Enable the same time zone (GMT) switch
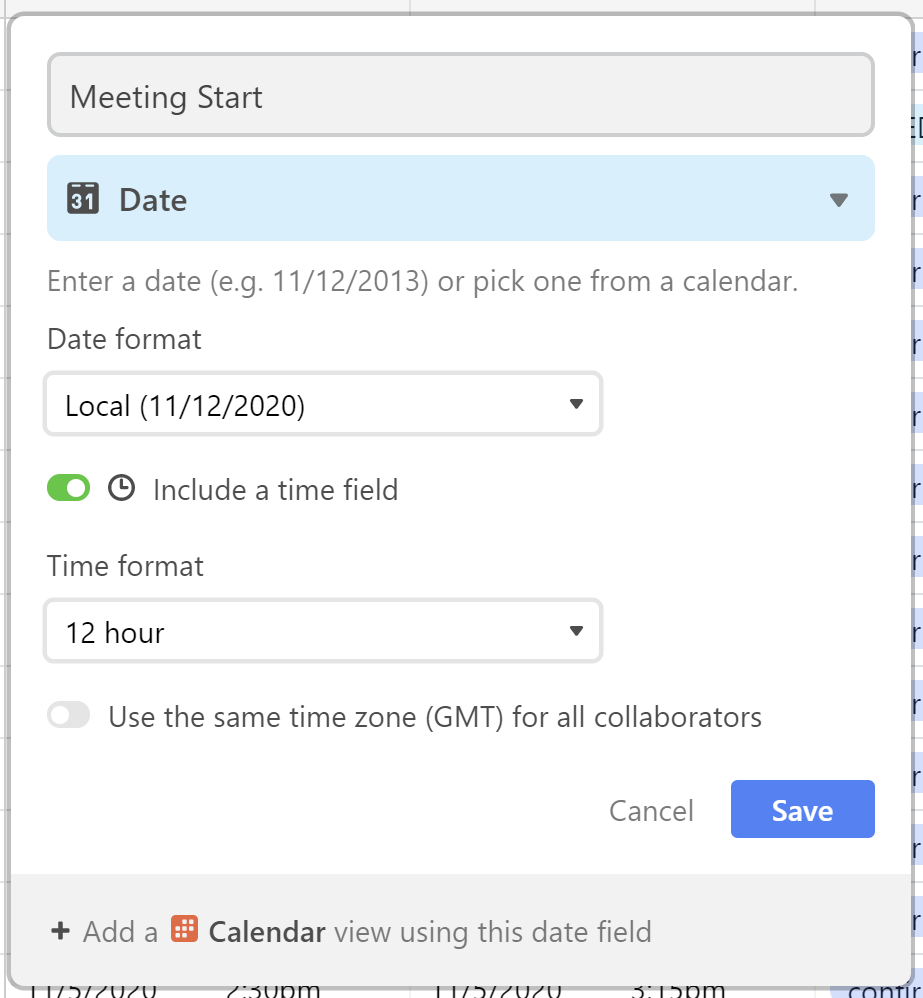This screenshot has width=923, height=998. tap(69, 715)
